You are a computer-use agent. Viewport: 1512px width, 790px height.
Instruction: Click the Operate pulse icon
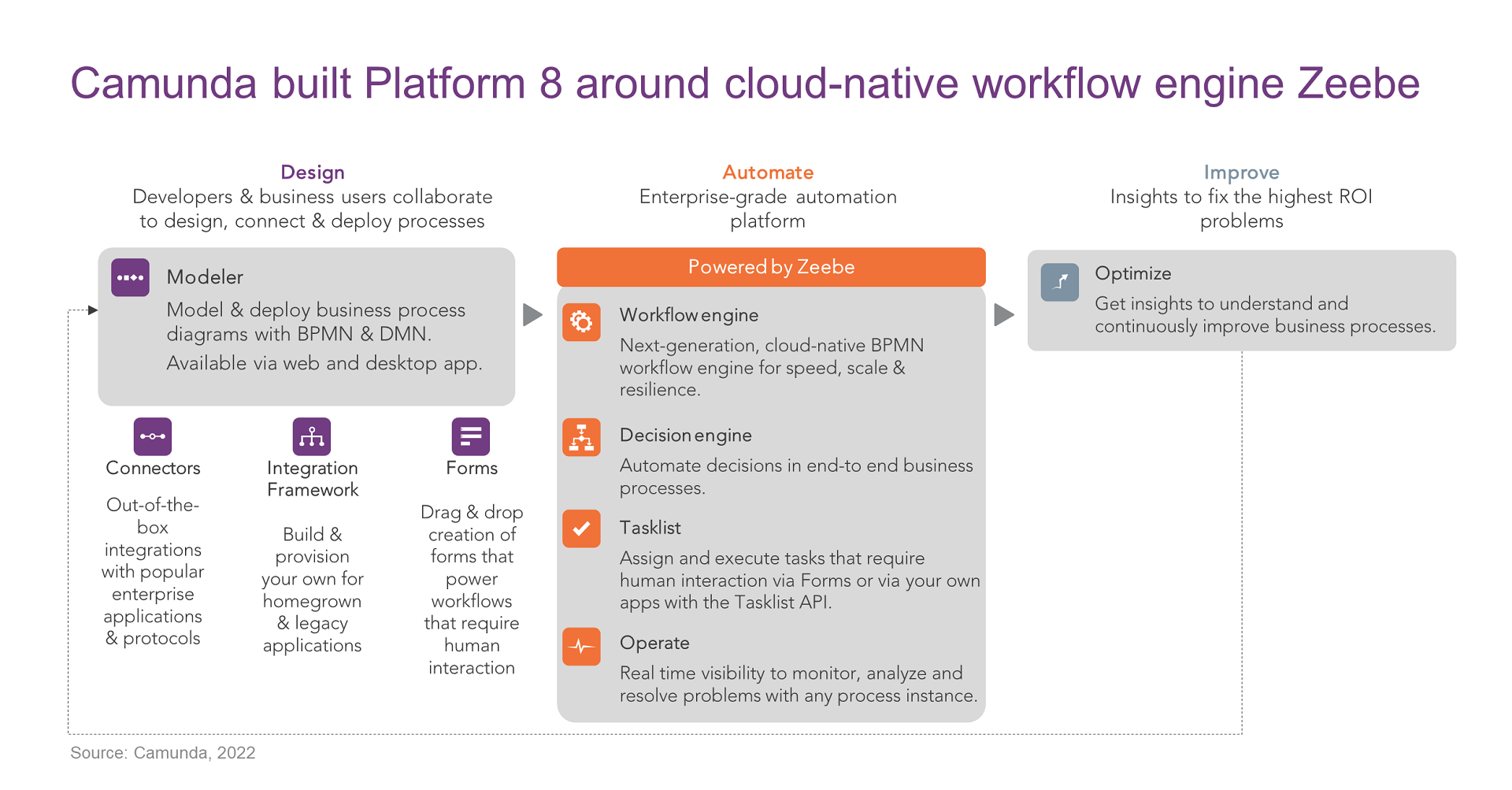(x=581, y=647)
